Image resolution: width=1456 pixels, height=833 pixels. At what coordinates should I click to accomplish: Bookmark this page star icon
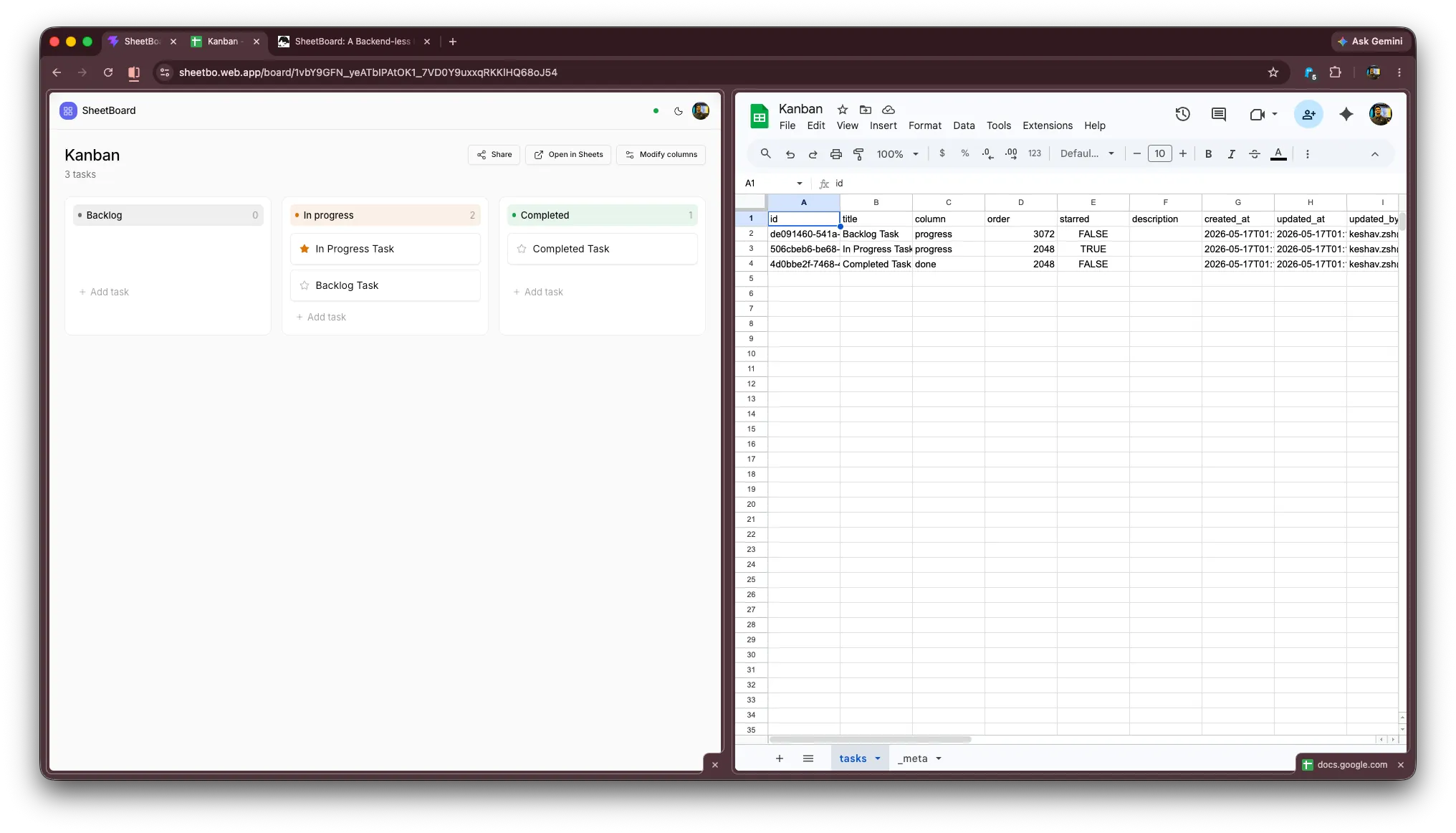click(x=1273, y=72)
